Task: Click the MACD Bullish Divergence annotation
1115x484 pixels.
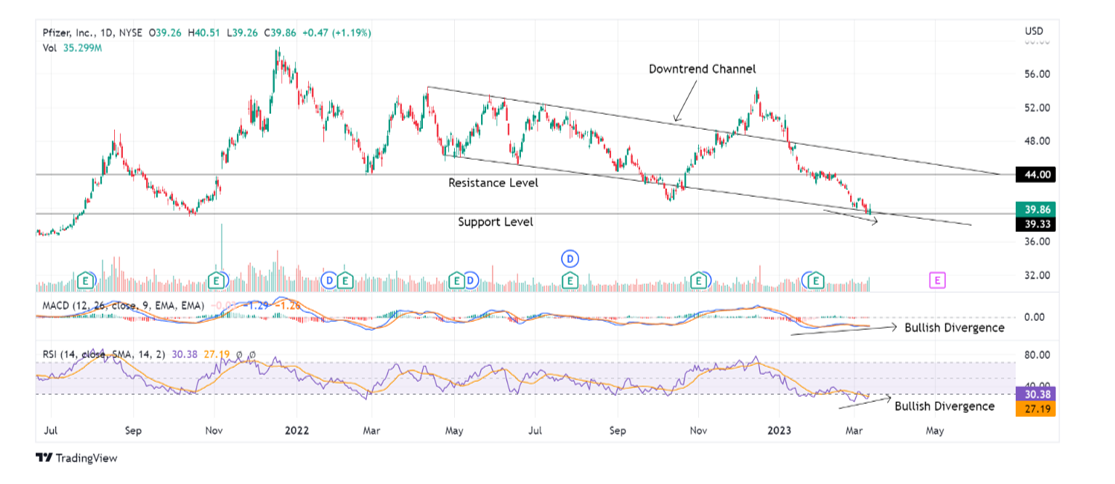Action: coord(954,327)
